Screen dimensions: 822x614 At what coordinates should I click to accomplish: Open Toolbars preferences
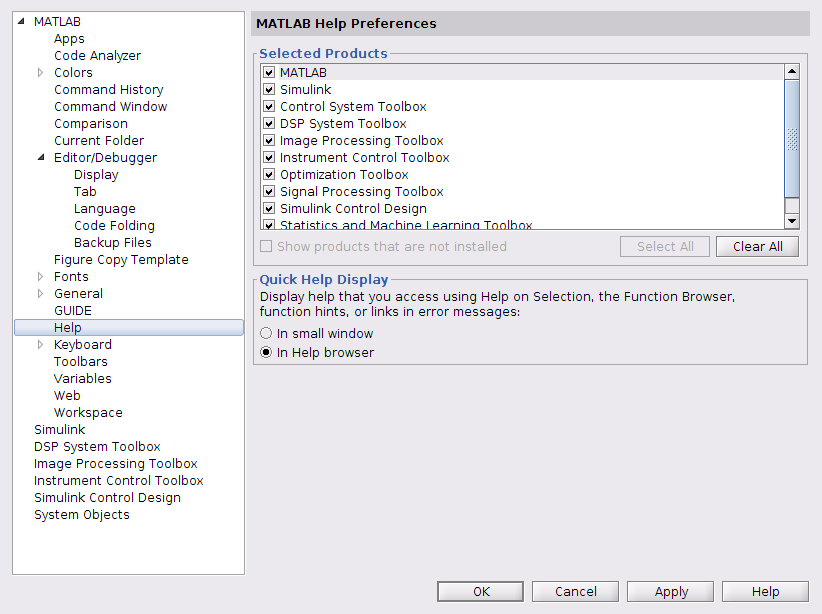coord(81,361)
